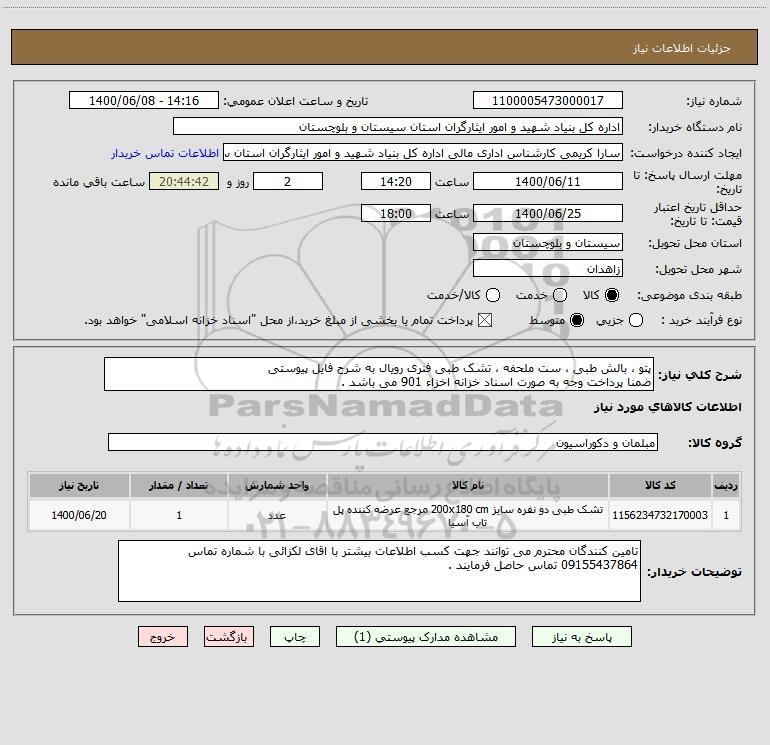Click product code 1156234732170003 cell

click(x=660, y=515)
